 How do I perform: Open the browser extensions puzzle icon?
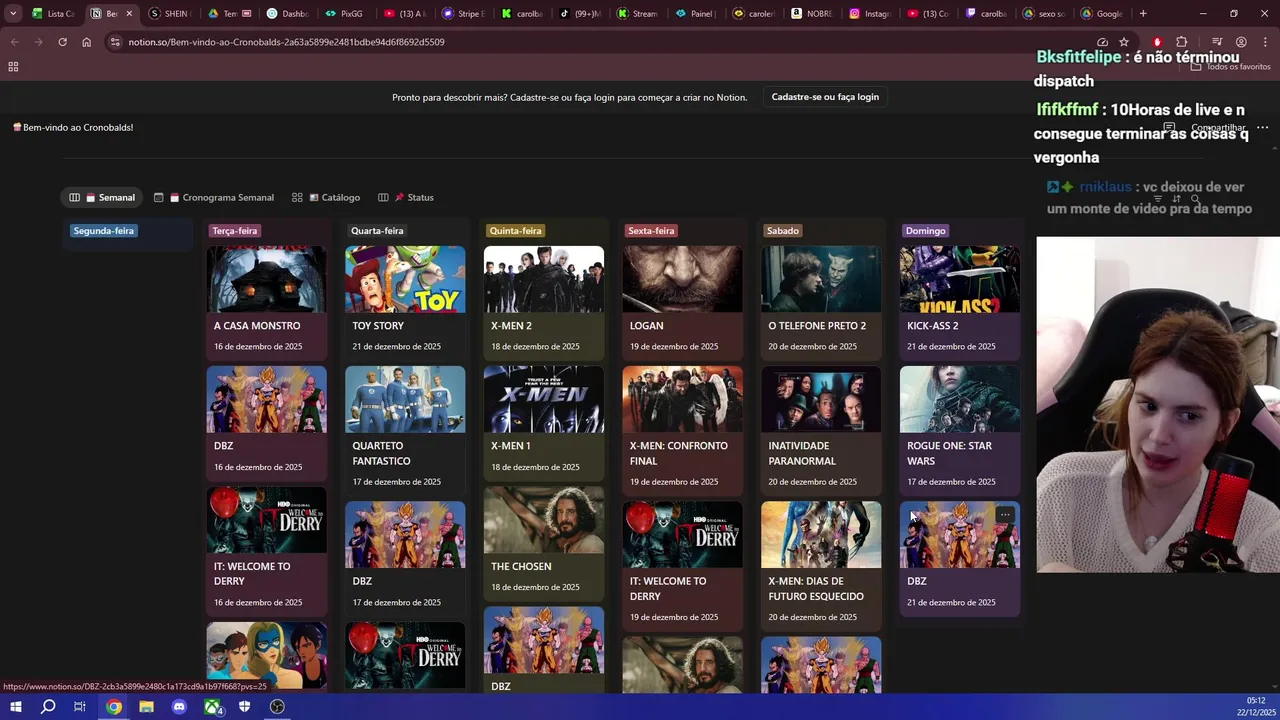coord(1181,42)
